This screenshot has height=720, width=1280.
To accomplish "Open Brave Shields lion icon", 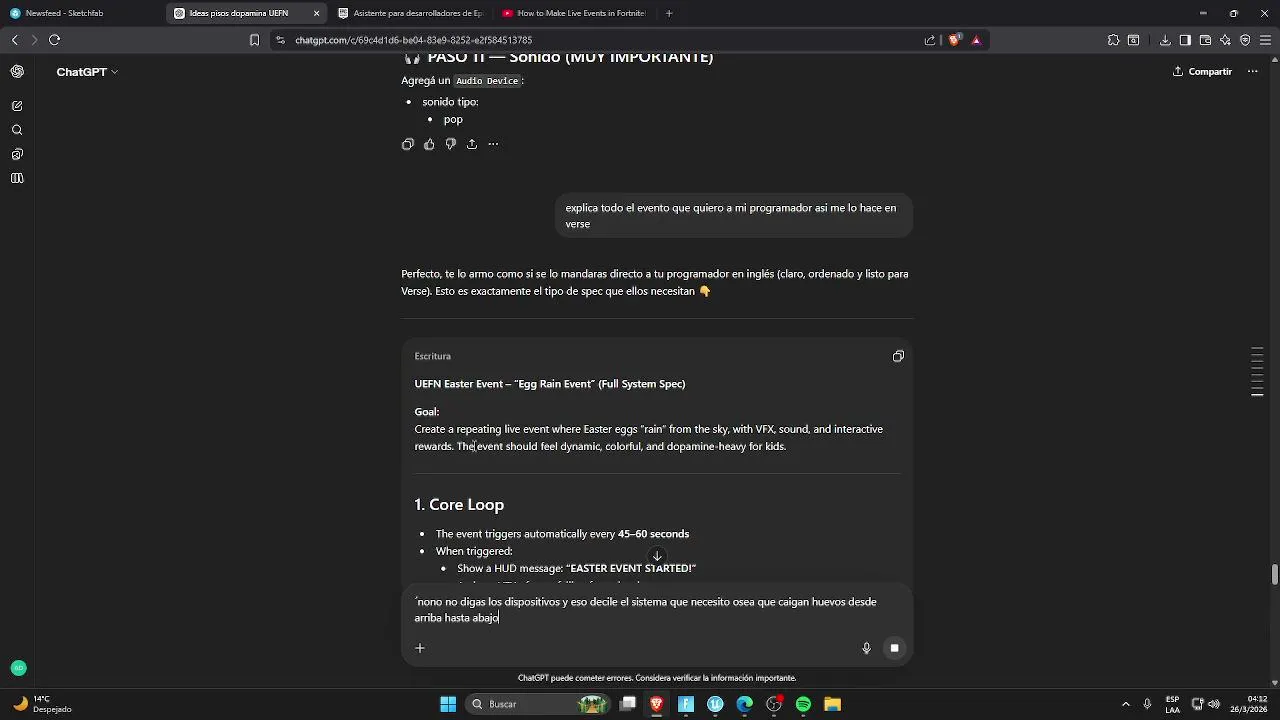I will click(954, 40).
